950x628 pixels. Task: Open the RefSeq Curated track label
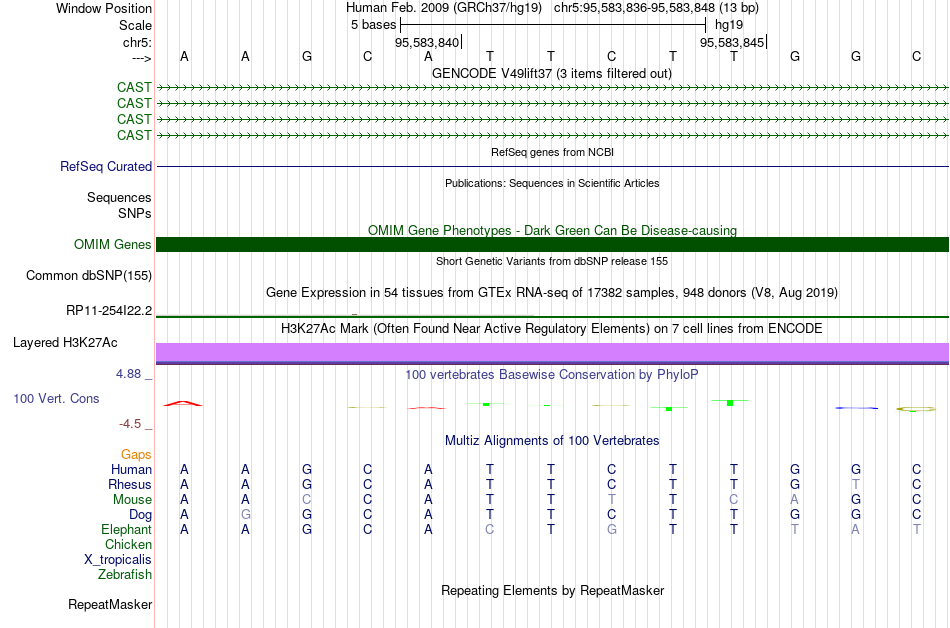[x=105, y=167]
